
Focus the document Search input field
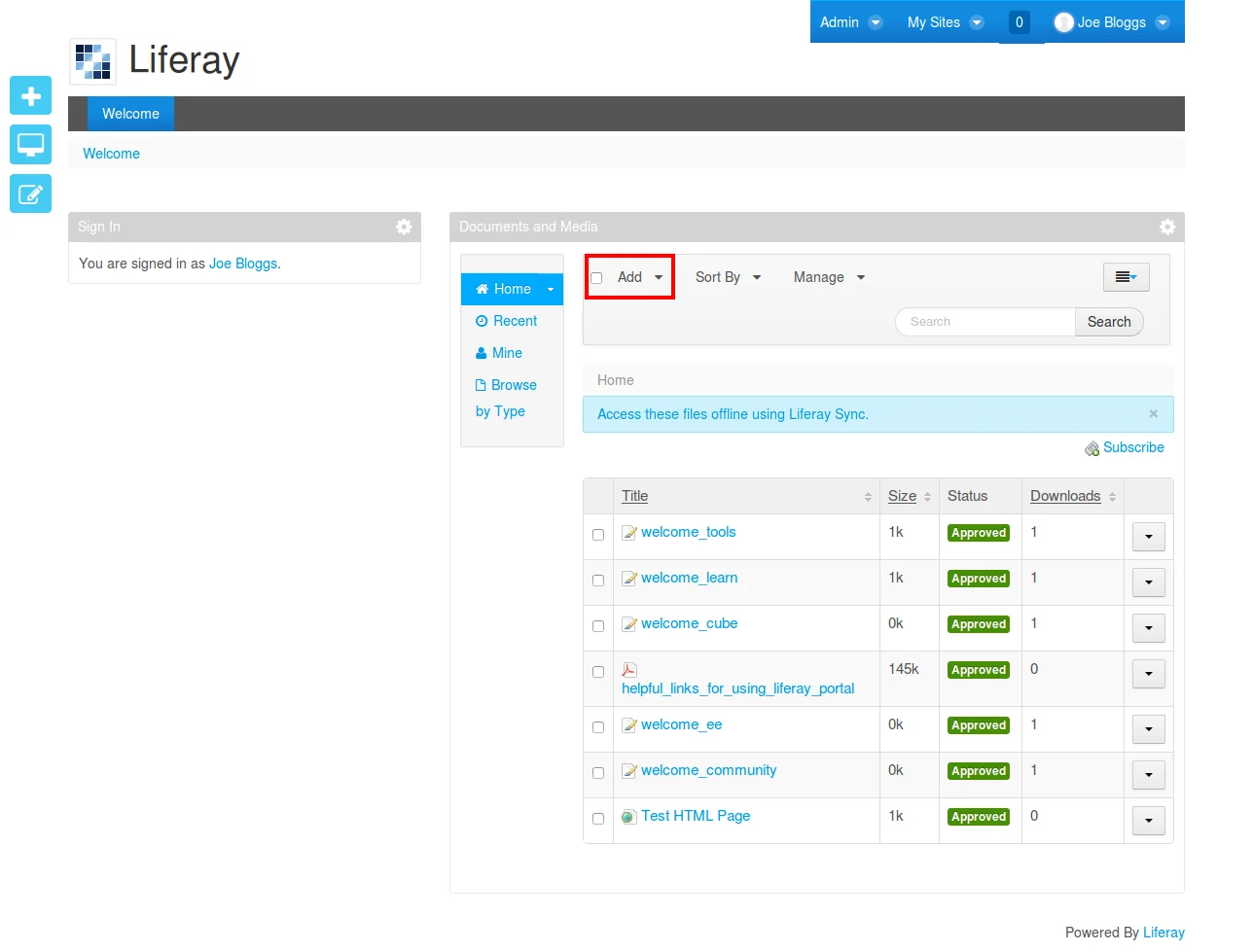[x=985, y=322]
